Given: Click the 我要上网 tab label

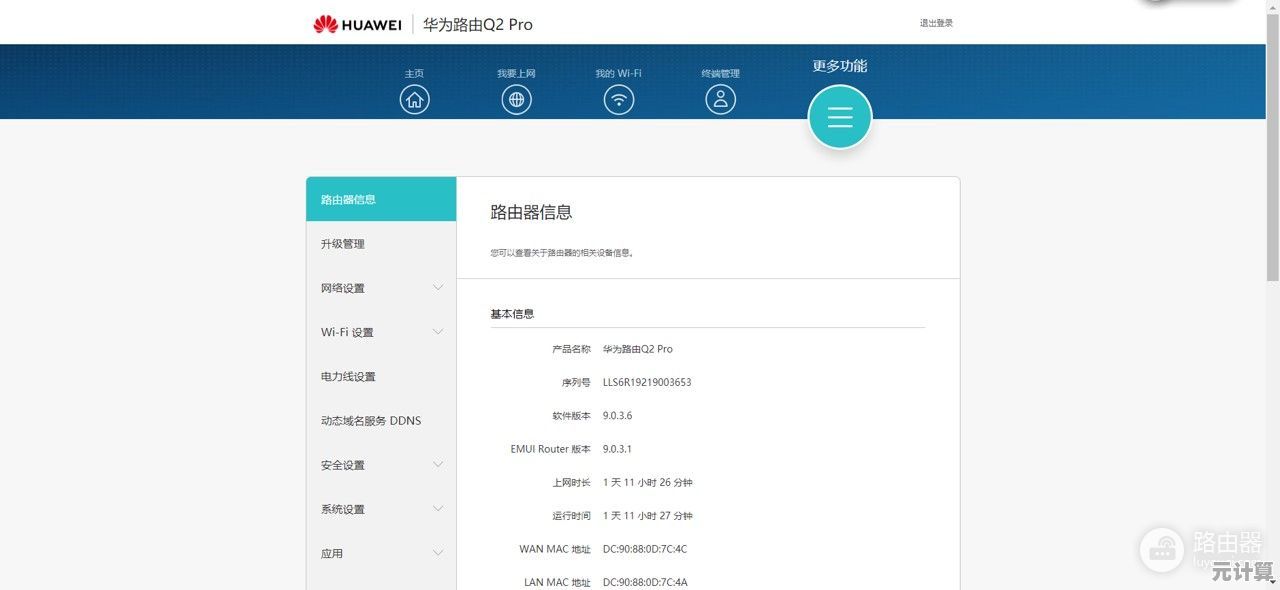Looking at the screenshot, I should pos(516,74).
